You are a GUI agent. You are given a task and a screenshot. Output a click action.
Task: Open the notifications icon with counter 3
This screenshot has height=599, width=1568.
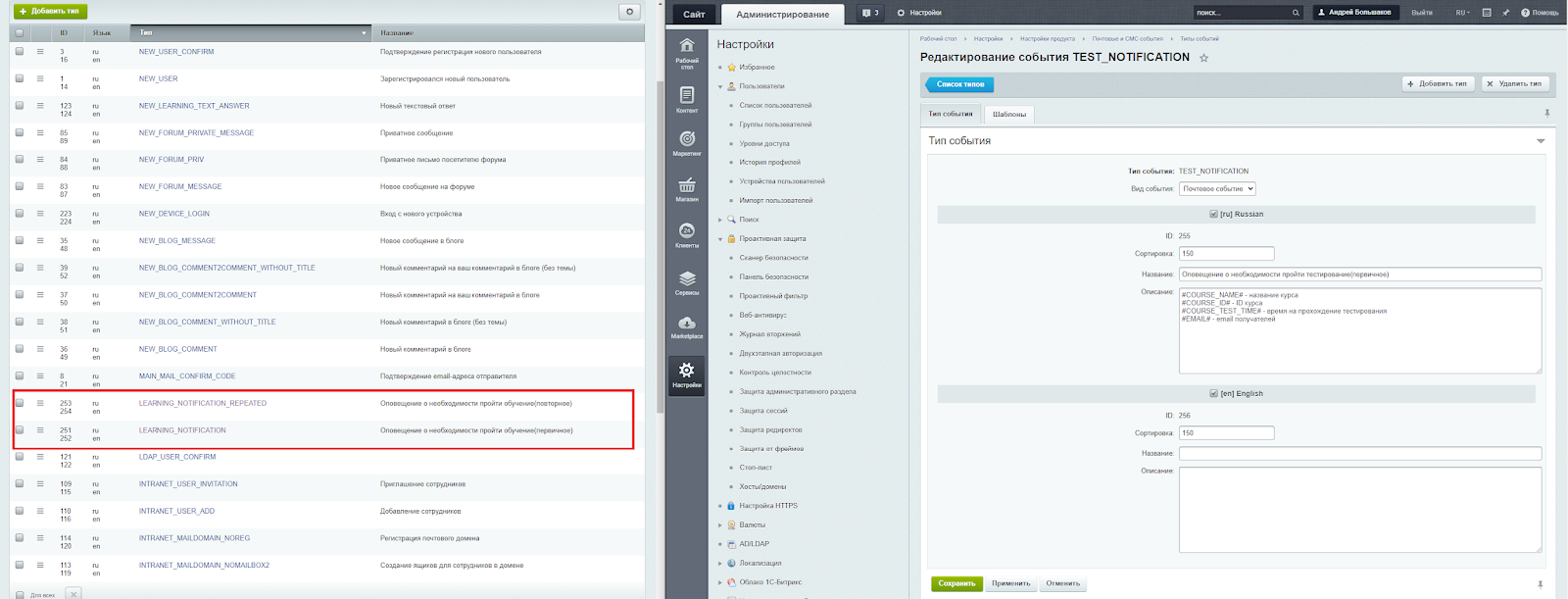[870, 13]
